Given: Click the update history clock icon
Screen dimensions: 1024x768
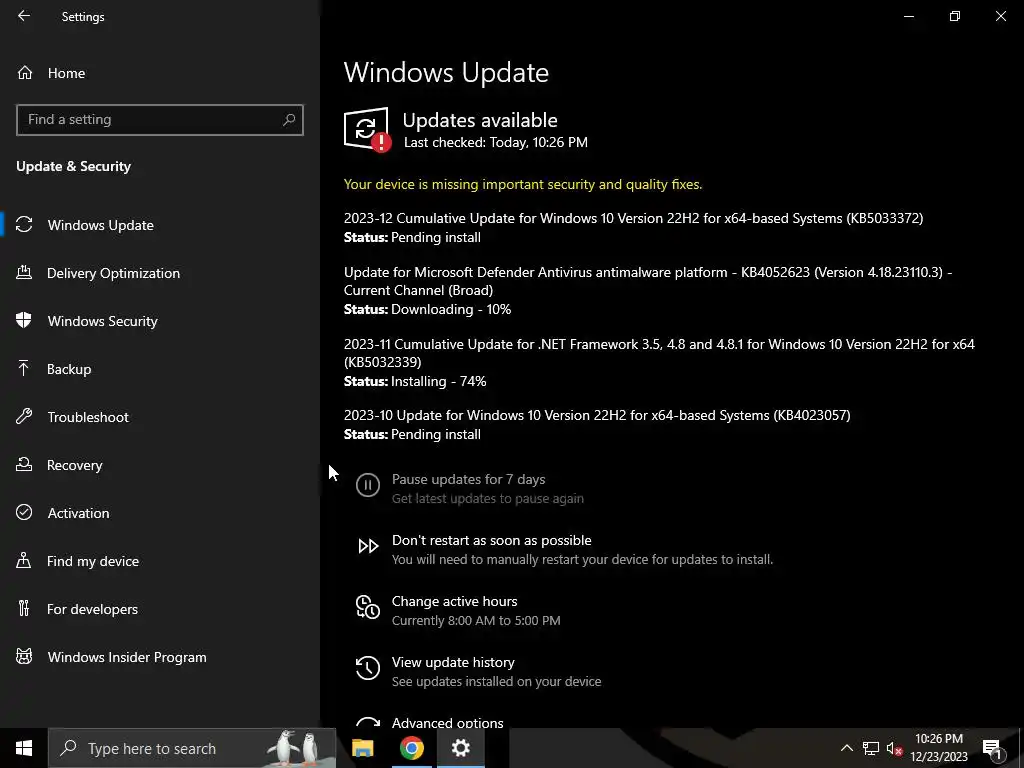Looking at the screenshot, I should (x=368, y=667).
